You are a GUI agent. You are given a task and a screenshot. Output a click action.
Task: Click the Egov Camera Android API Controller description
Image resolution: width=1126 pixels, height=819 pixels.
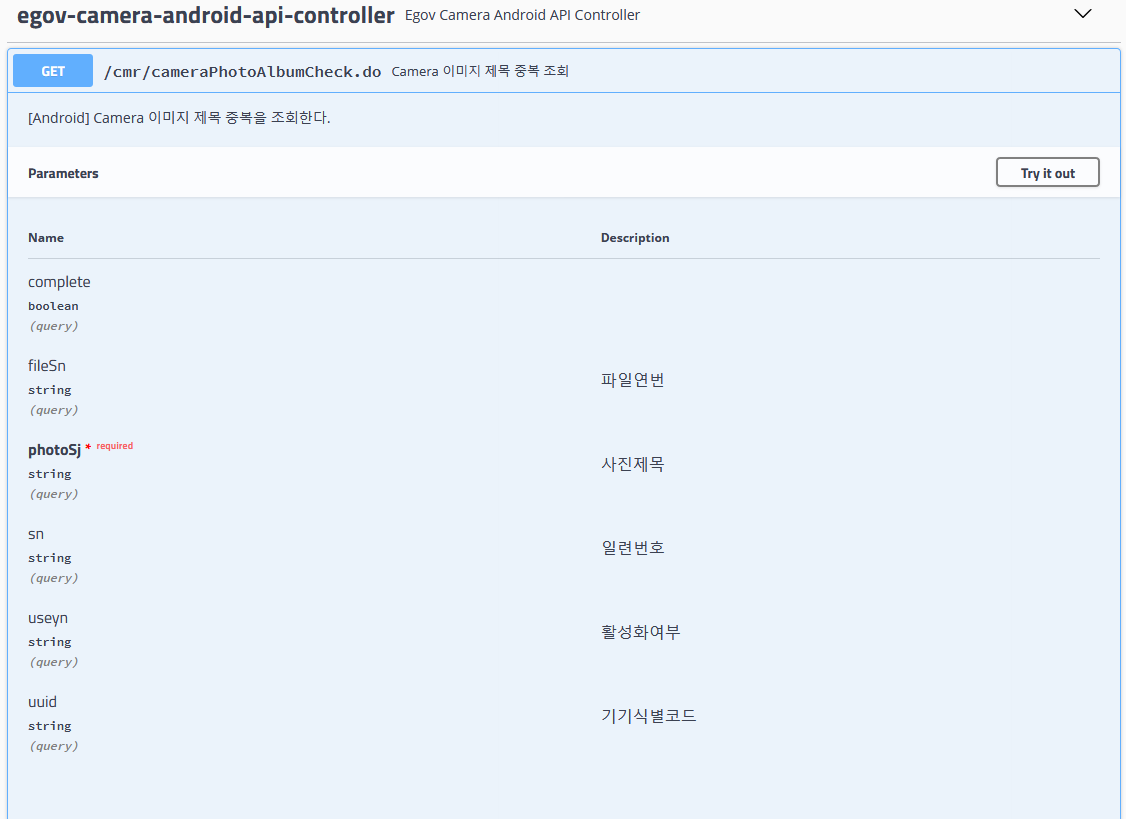click(522, 15)
